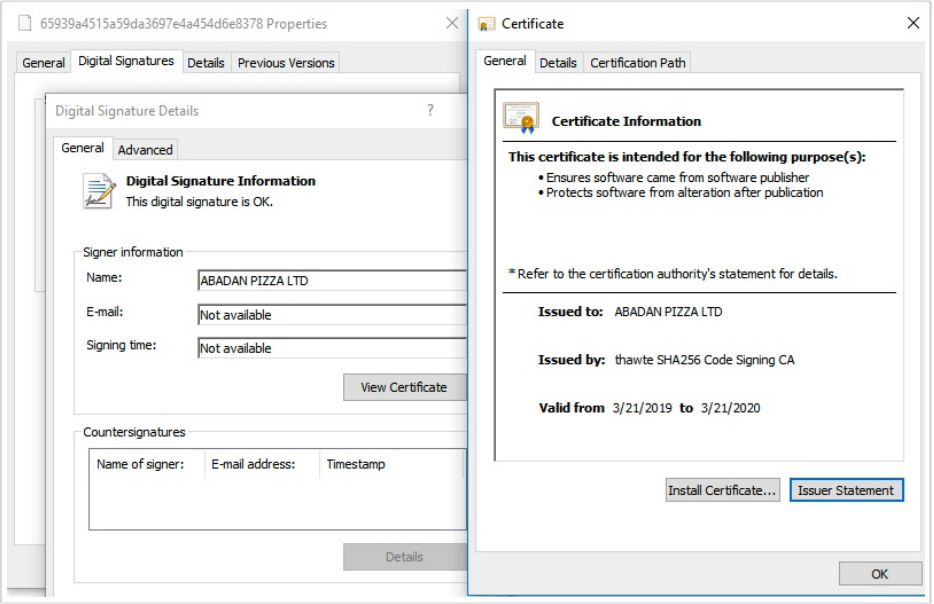Click the question mark help icon in Digital Signature Details
Viewport: 934px width, 604px height.
pyautogui.click(x=430, y=110)
